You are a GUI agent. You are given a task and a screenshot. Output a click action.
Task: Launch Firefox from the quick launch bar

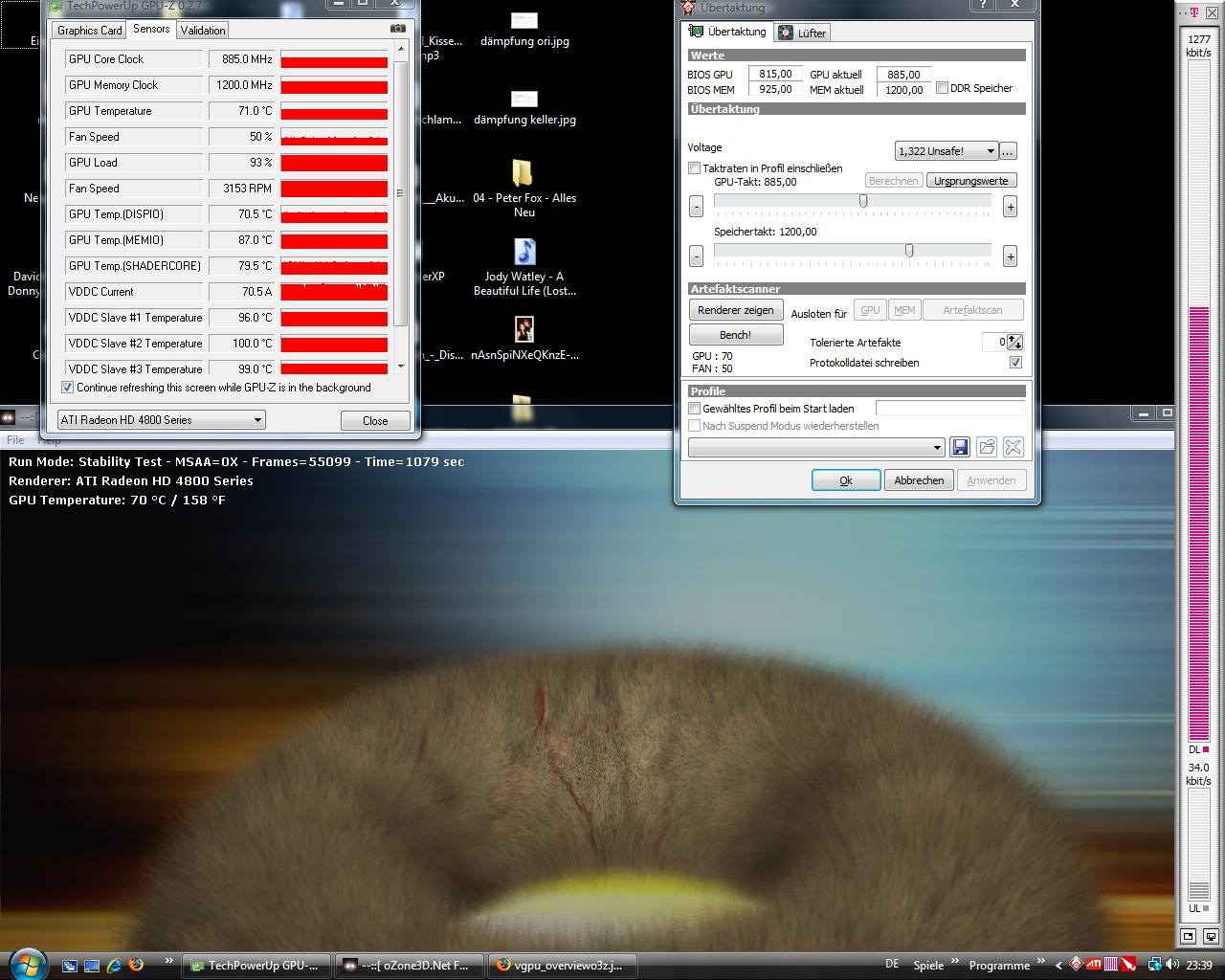[136, 965]
